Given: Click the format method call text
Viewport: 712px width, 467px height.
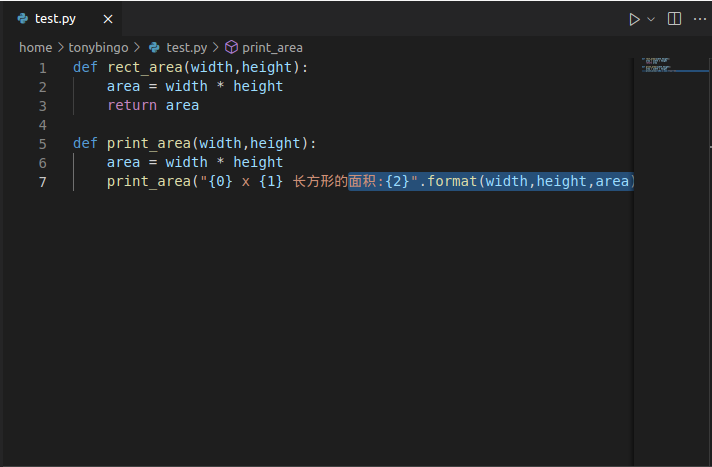Looking at the screenshot, I should click(x=452, y=181).
